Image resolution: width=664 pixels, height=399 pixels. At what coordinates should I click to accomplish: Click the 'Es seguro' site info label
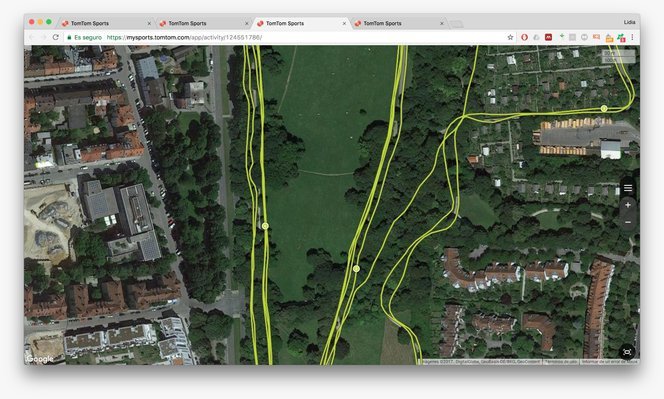click(88, 37)
